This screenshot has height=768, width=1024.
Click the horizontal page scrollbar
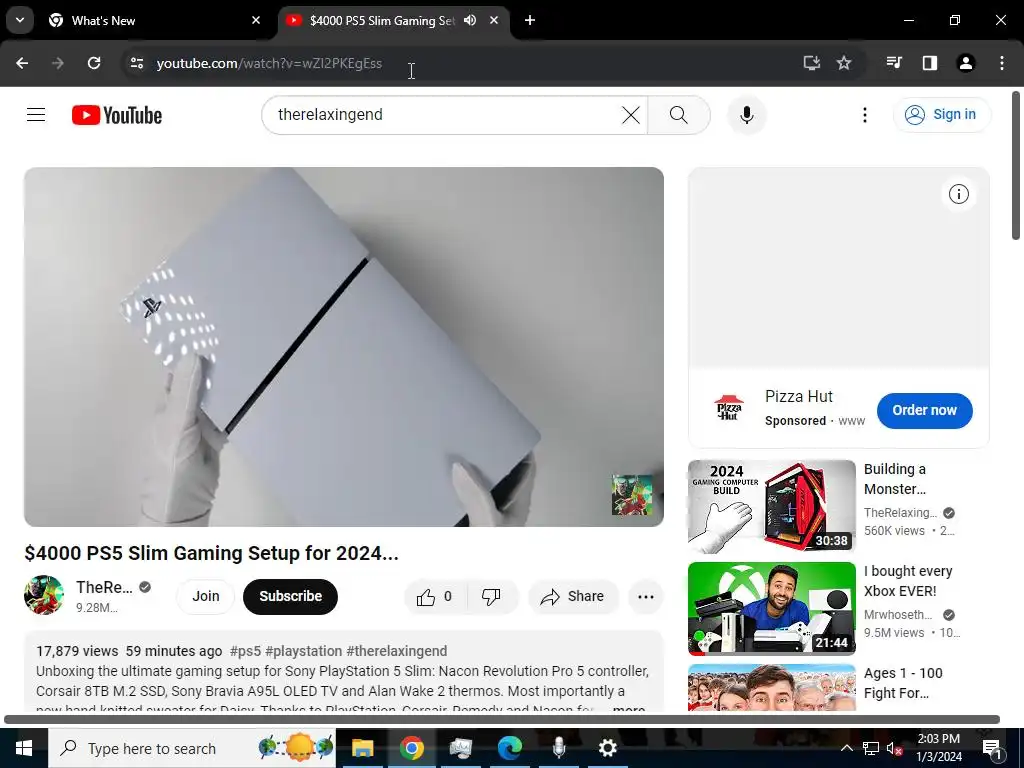click(502, 720)
